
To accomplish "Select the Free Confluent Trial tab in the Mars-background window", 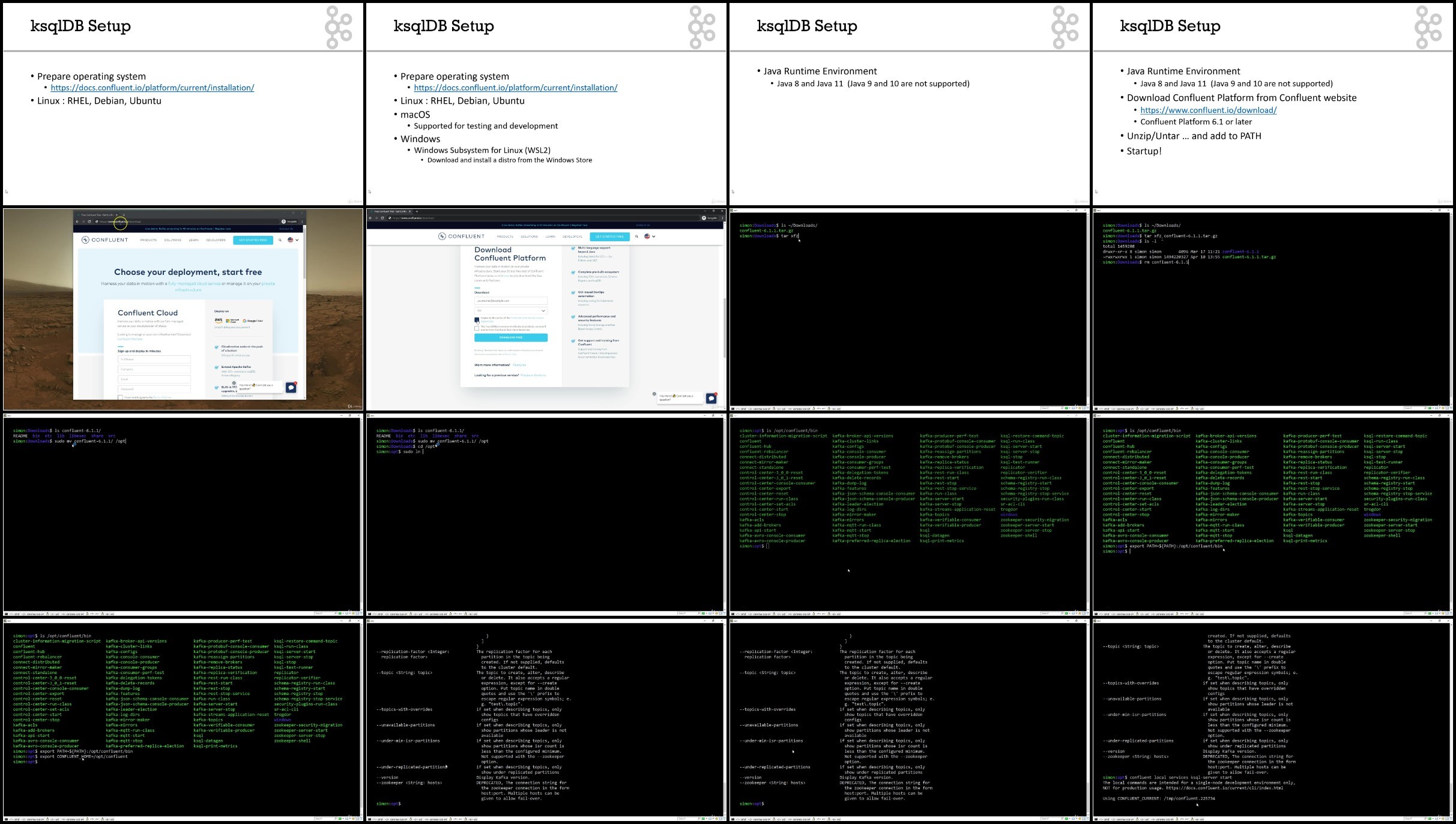I will (97, 215).
